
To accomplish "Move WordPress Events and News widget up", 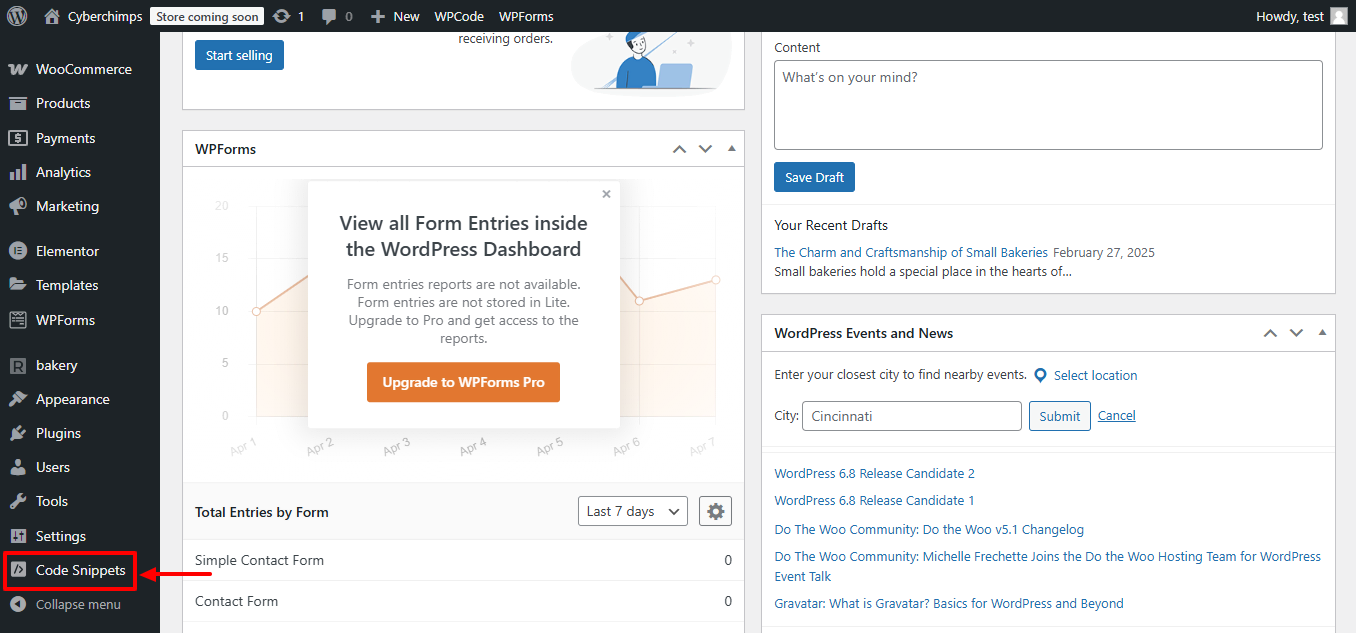I will (1271, 333).
